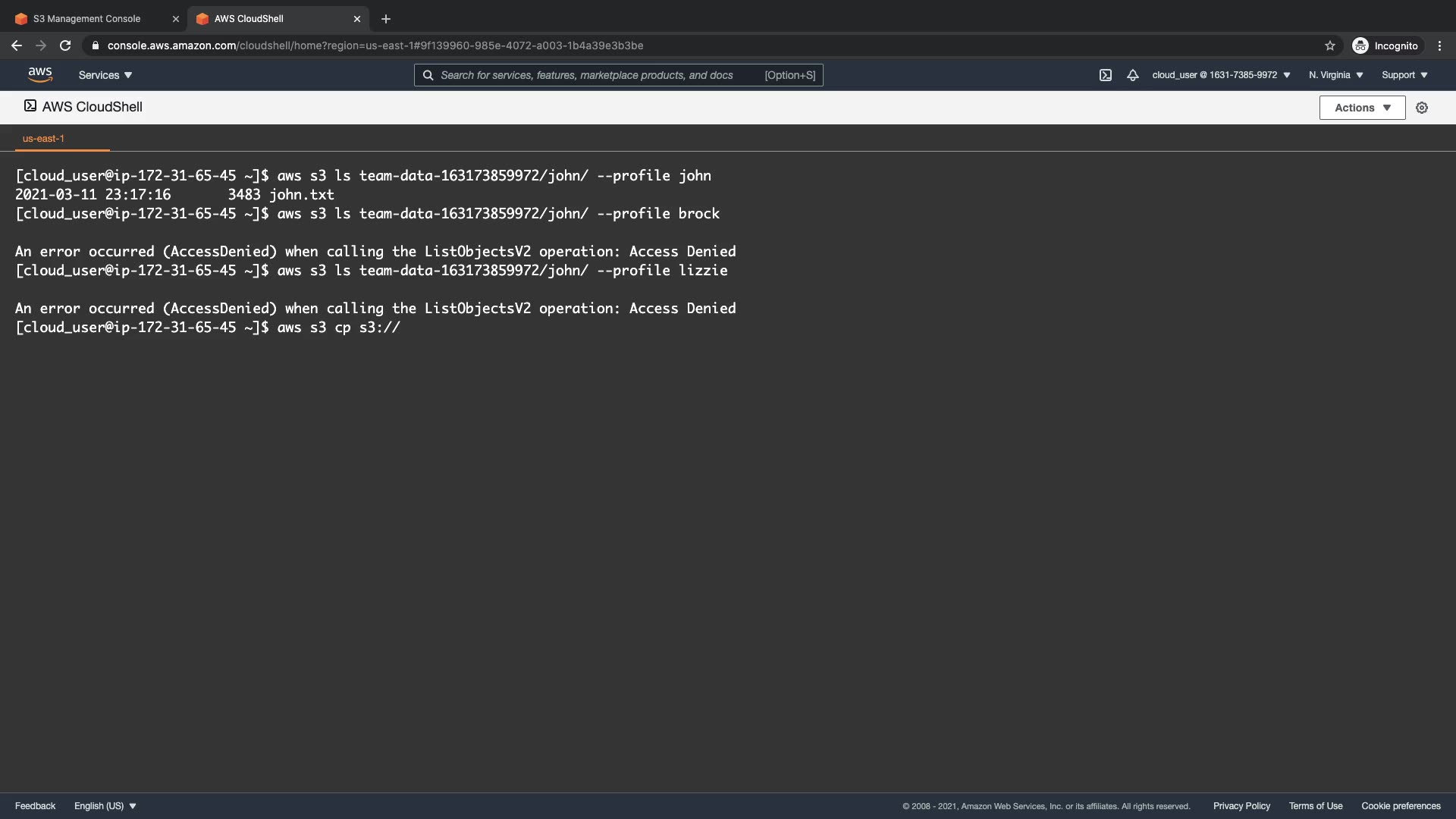Go back with browser arrow
This screenshot has width=1456, height=819.
coord(17,45)
